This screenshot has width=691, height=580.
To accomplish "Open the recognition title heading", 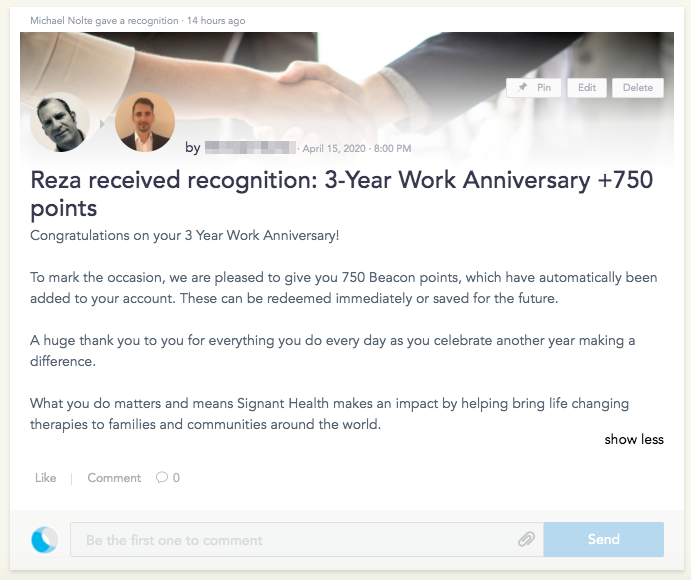I will 342,193.
